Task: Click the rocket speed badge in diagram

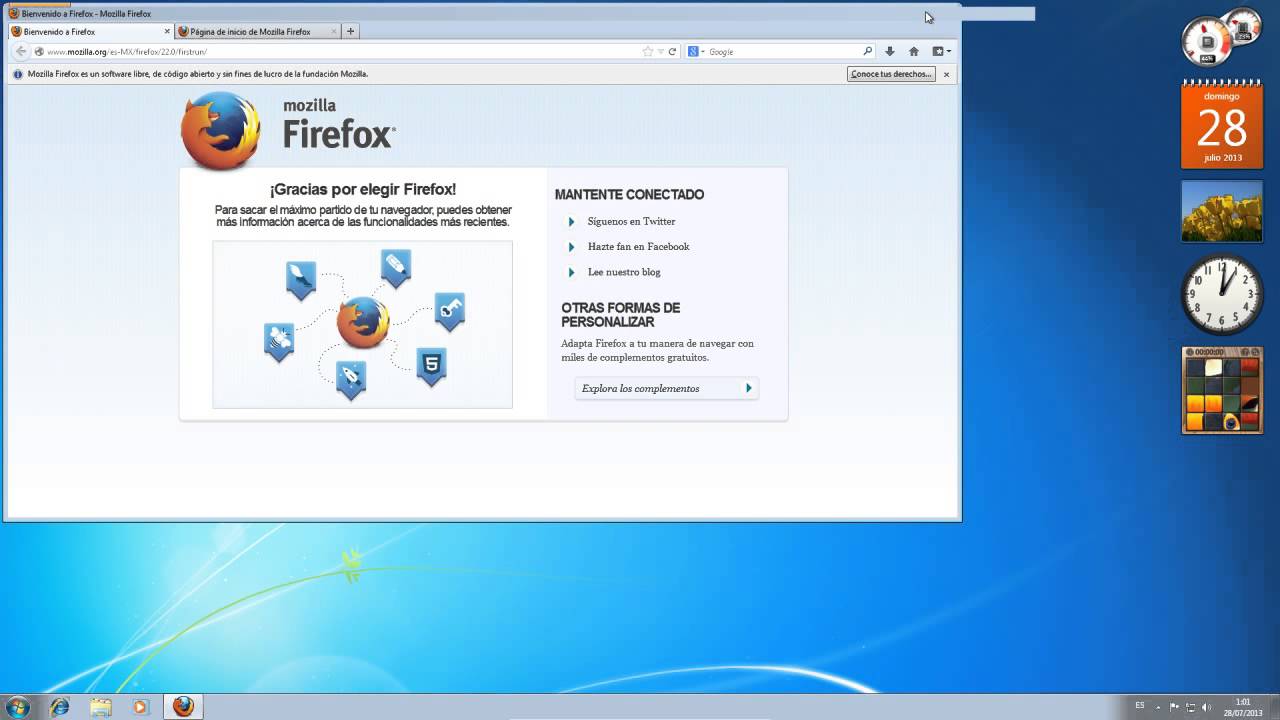Action: pyautogui.click(x=351, y=380)
